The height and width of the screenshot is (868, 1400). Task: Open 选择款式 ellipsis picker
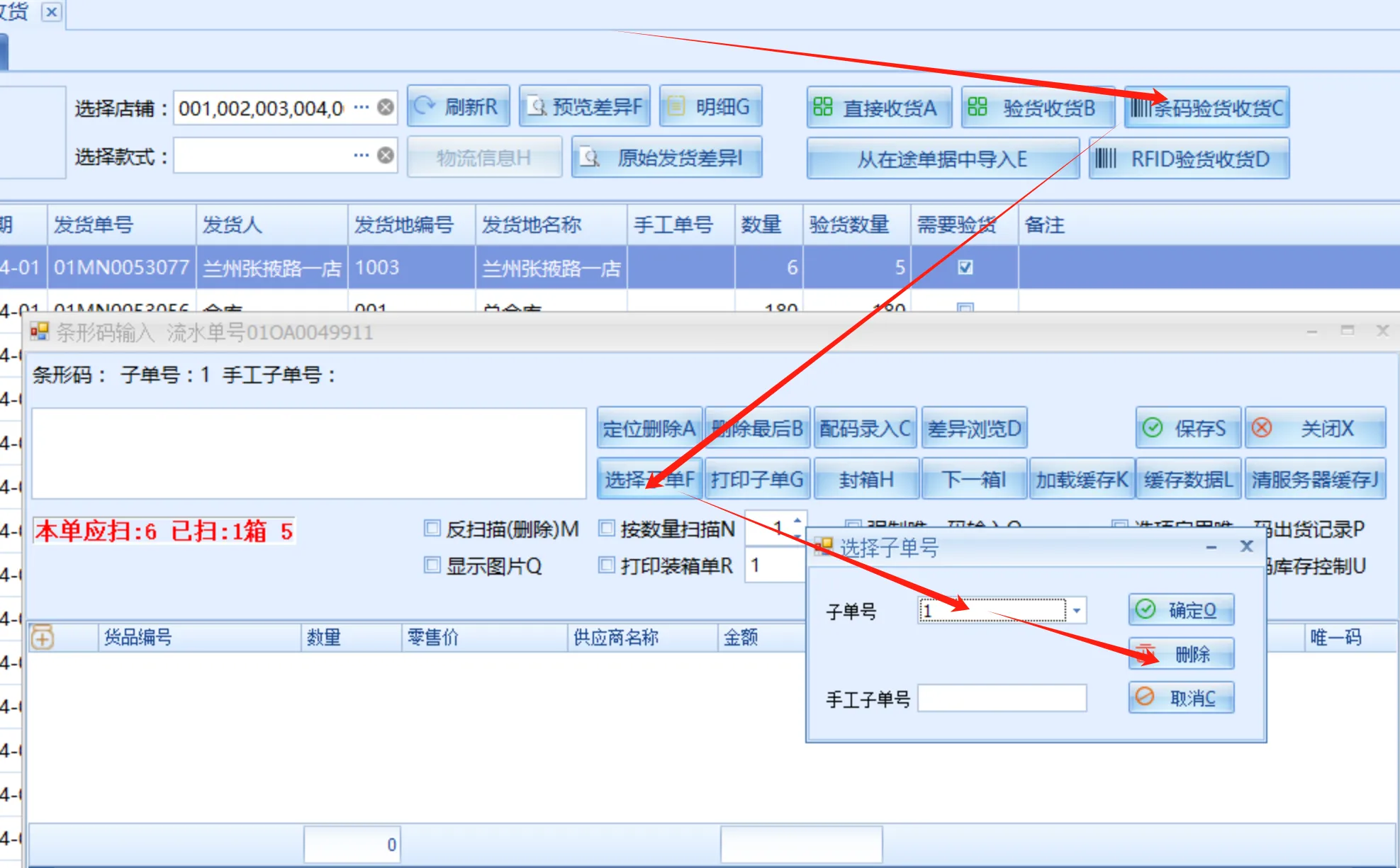click(x=362, y=155)
